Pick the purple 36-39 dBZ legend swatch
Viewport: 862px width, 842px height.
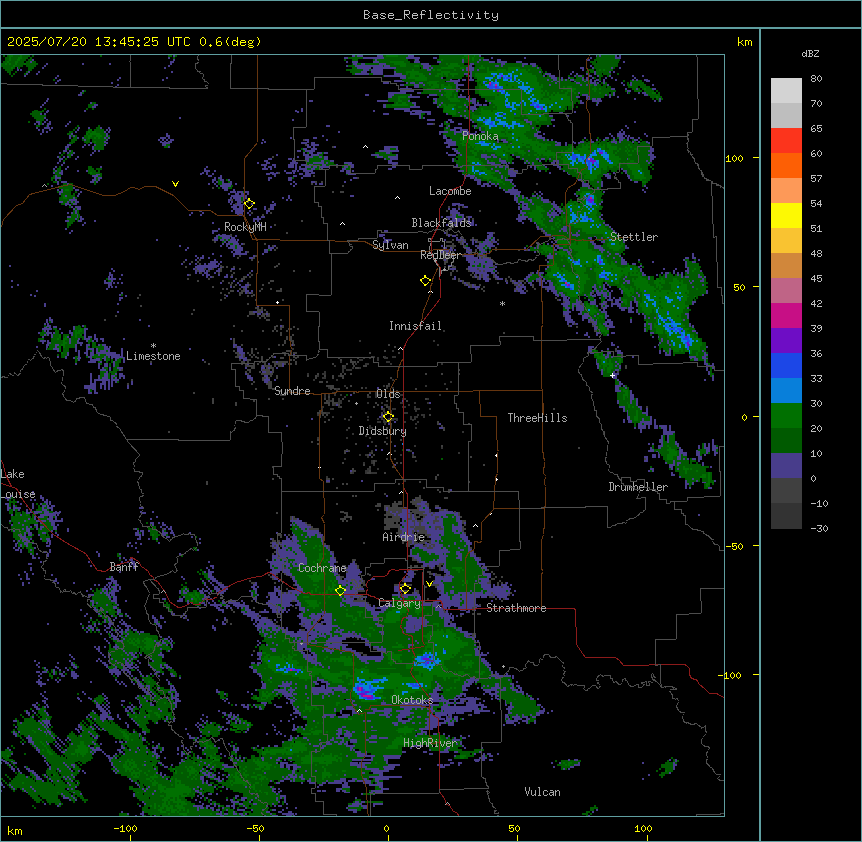(786, 341)
